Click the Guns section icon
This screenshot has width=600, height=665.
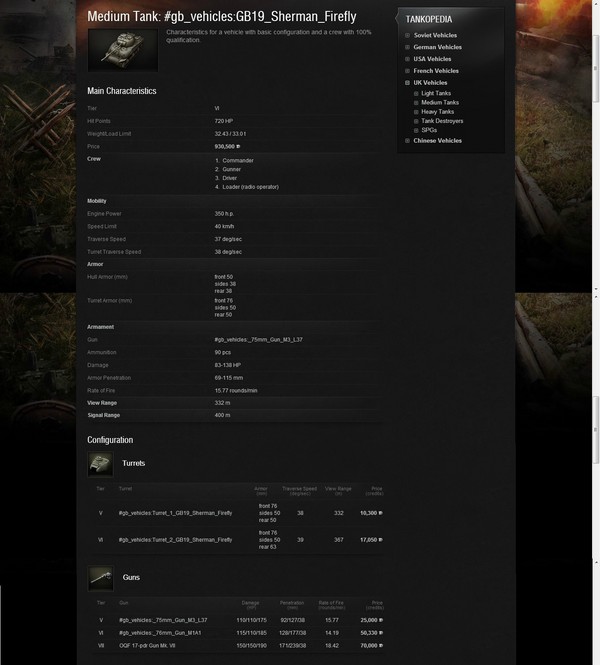[x=100, y=576]
